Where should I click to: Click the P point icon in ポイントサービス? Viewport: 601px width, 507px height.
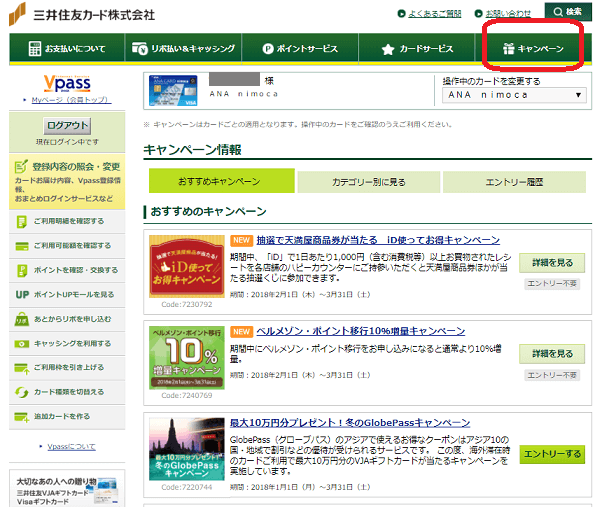tap(268, 49)
